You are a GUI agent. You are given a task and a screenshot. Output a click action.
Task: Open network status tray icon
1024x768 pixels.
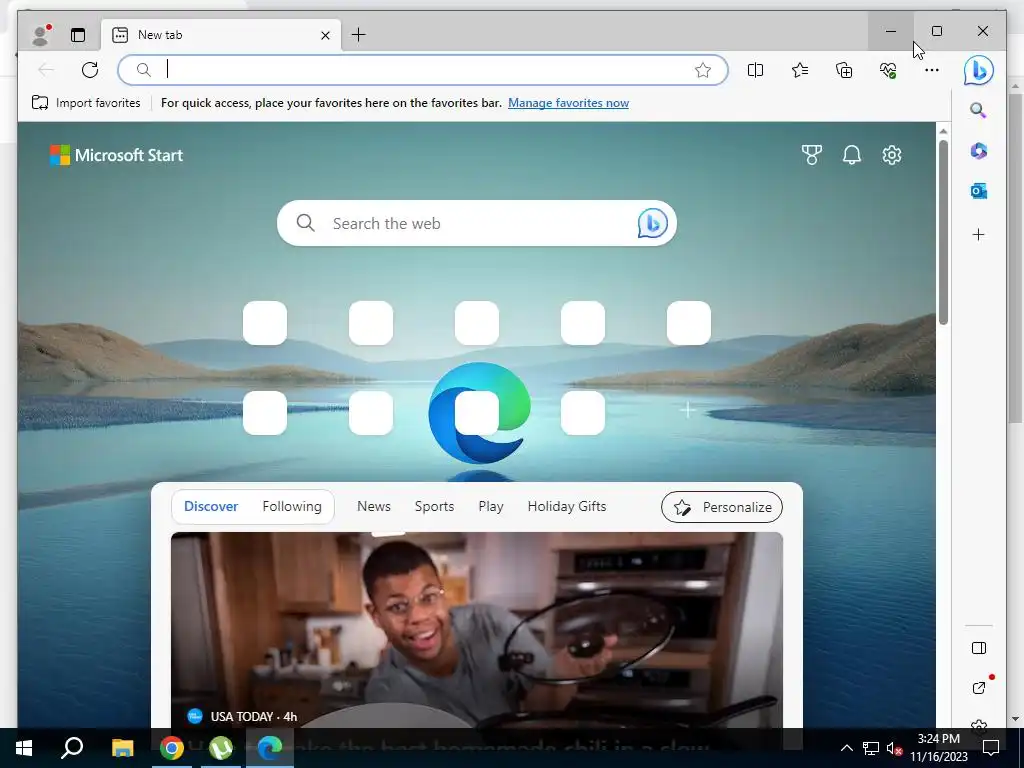tap(871, 748)
